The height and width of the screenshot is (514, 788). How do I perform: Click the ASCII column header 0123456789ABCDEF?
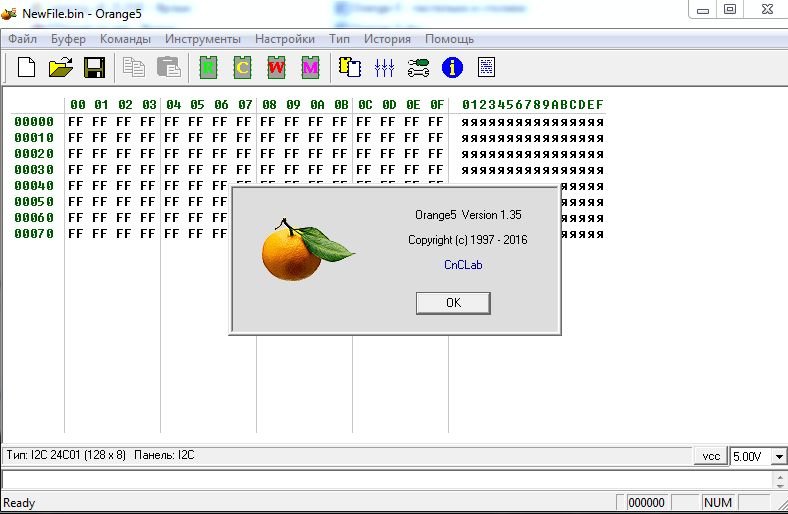pyautogui.click(x=533, y=105)
